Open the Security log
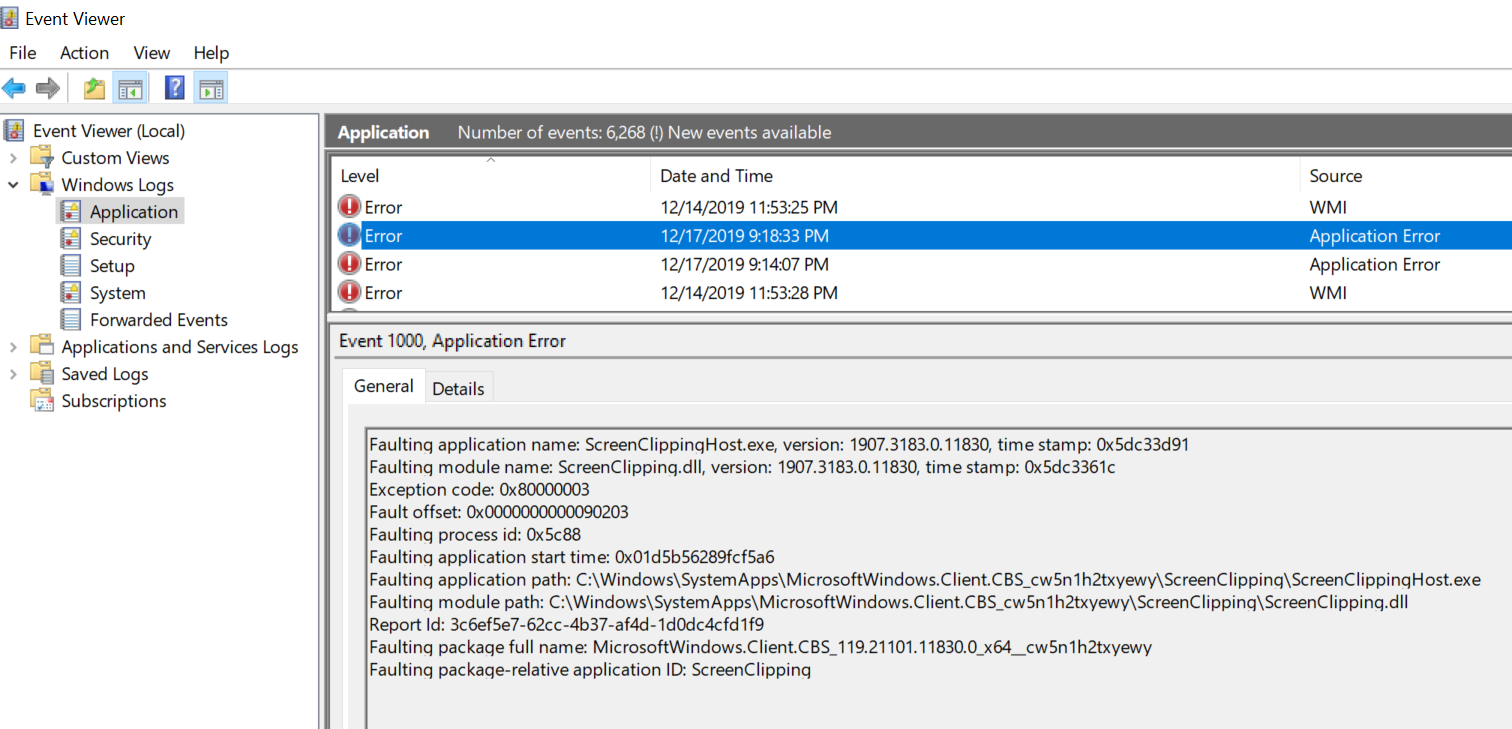 120,238
